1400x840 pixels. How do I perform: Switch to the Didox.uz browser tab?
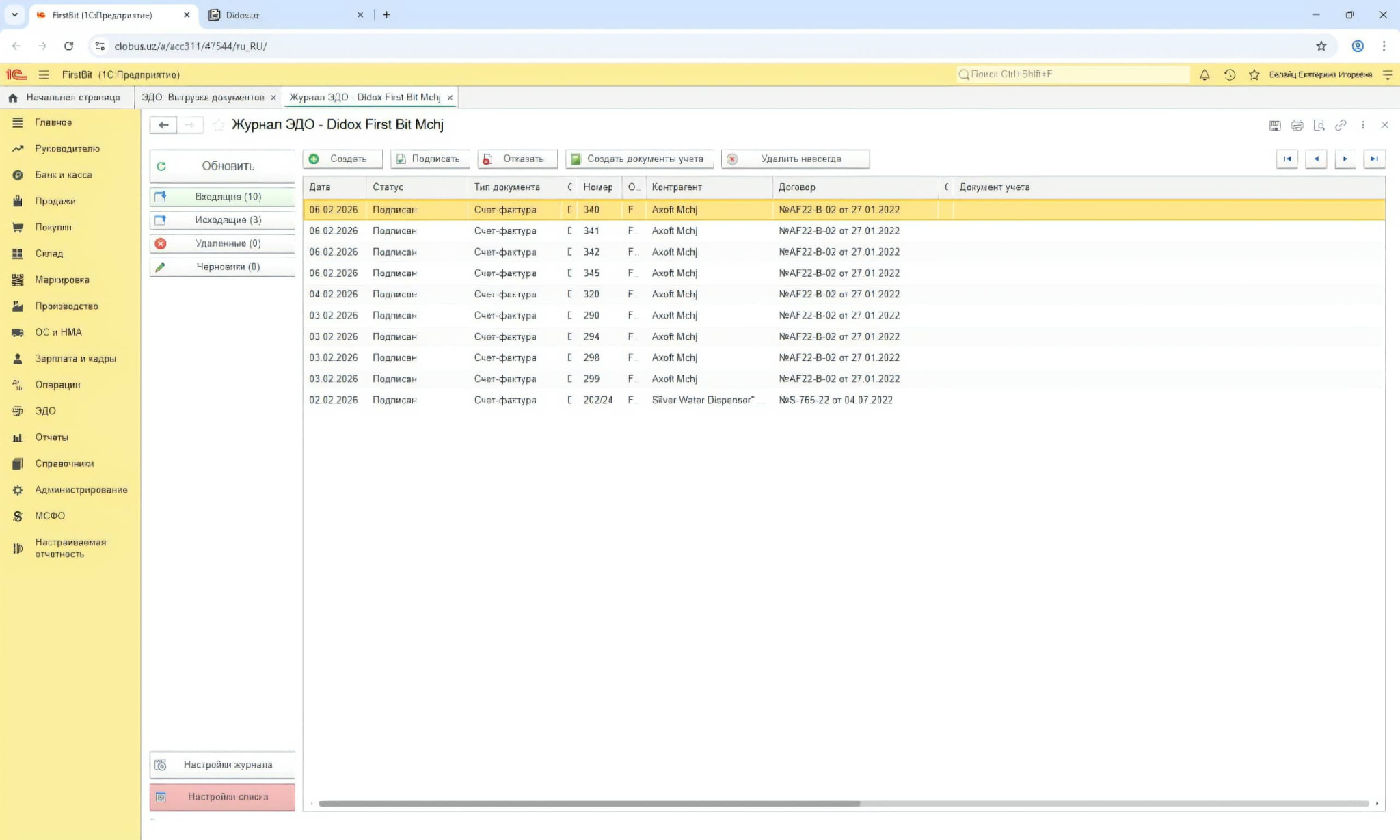[x=286, y=15]
